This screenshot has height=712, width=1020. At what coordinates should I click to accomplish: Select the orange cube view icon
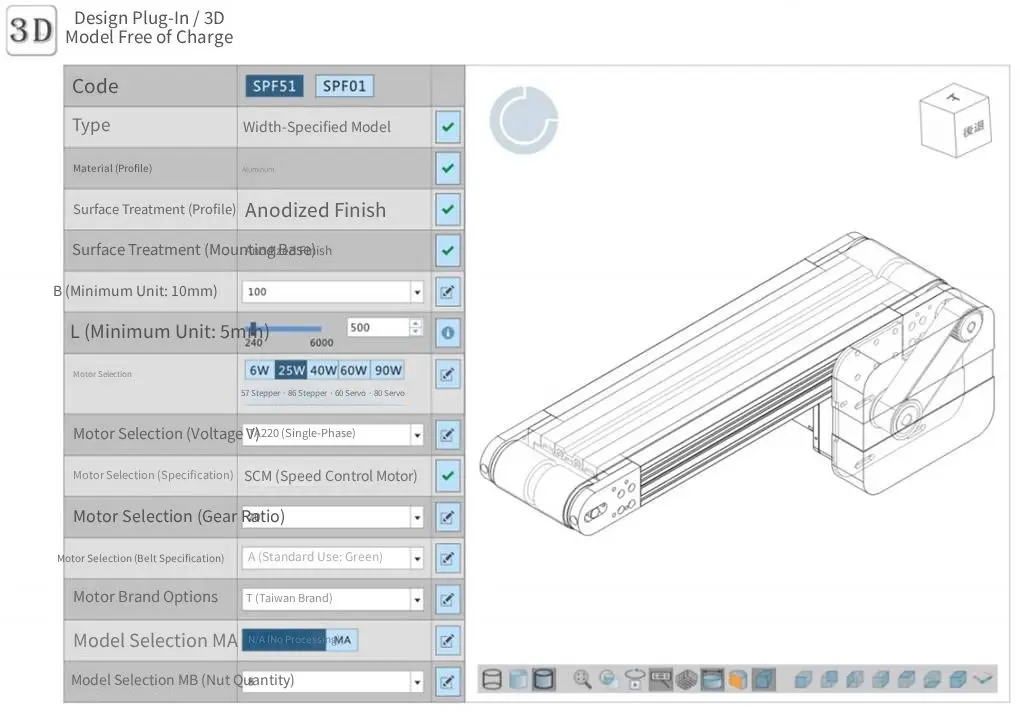[x=738, y=679]
